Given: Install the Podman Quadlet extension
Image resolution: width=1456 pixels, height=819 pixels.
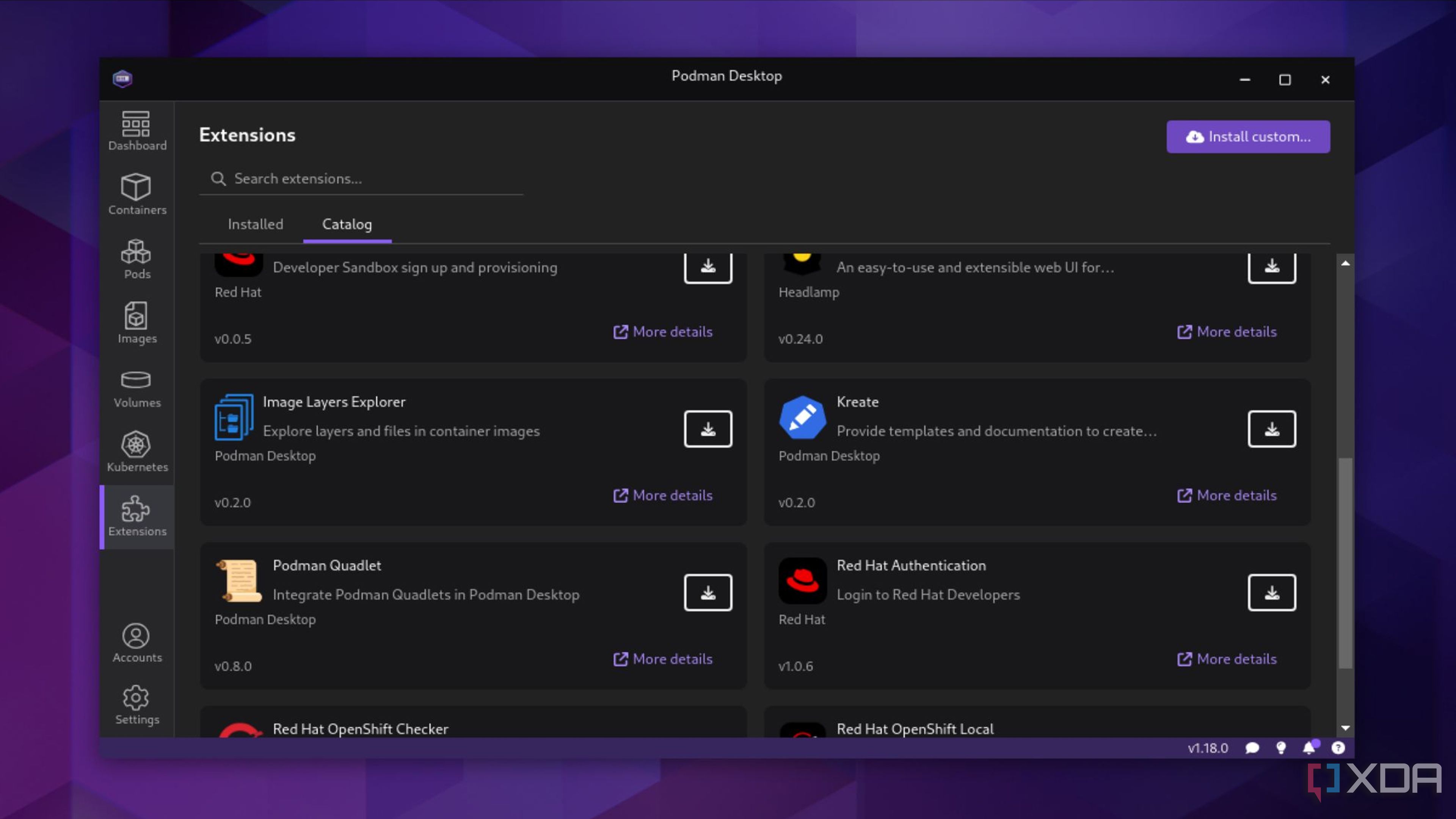Looking at the screenshot, I should click(708, 593).
